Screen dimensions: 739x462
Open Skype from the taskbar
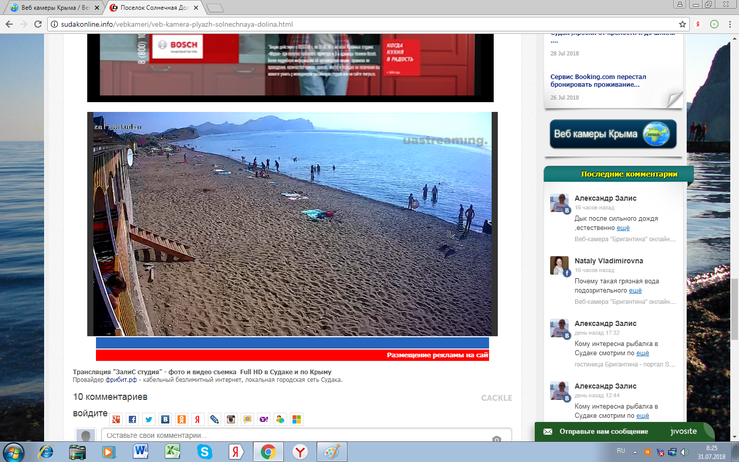205,452
